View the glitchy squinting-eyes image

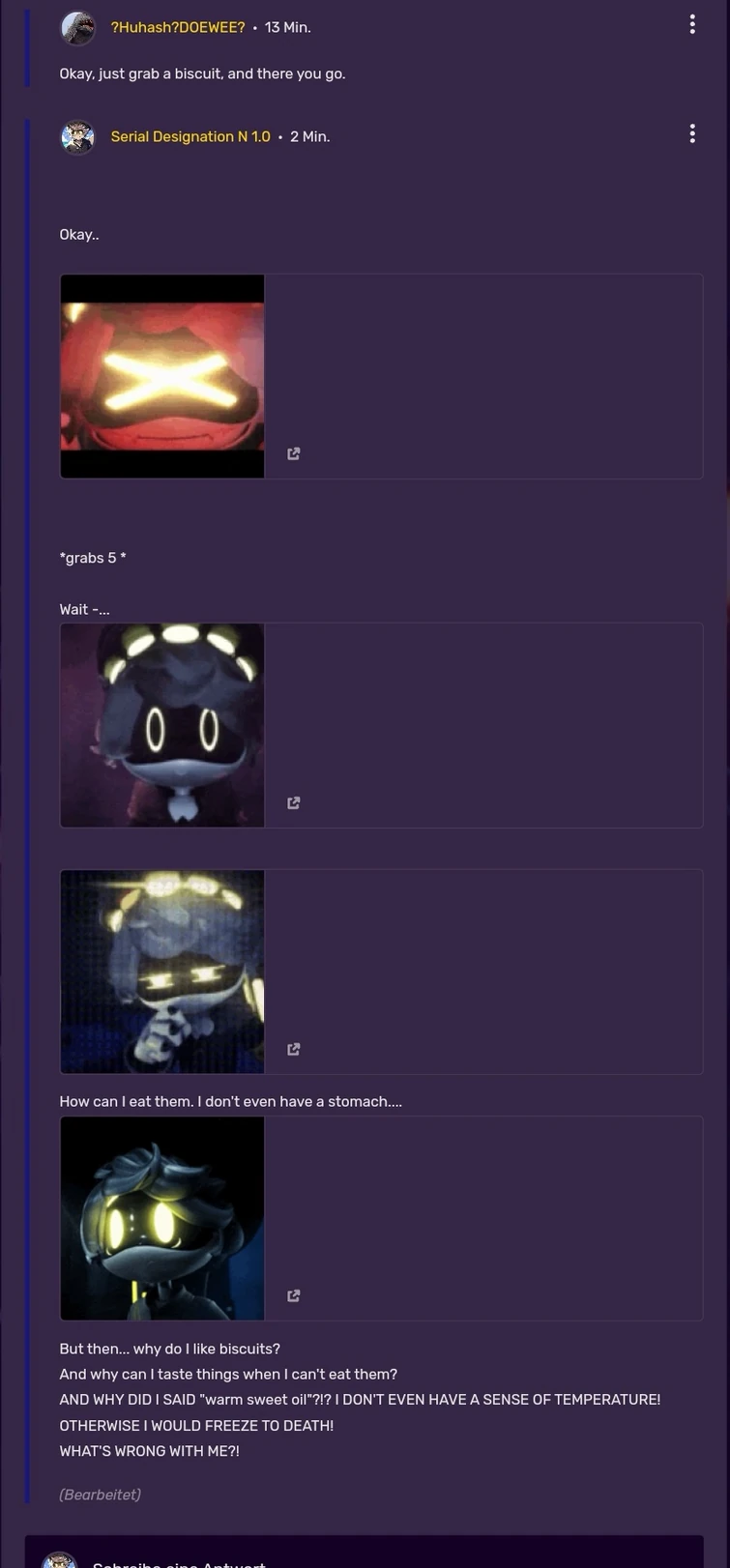point(162,972)
